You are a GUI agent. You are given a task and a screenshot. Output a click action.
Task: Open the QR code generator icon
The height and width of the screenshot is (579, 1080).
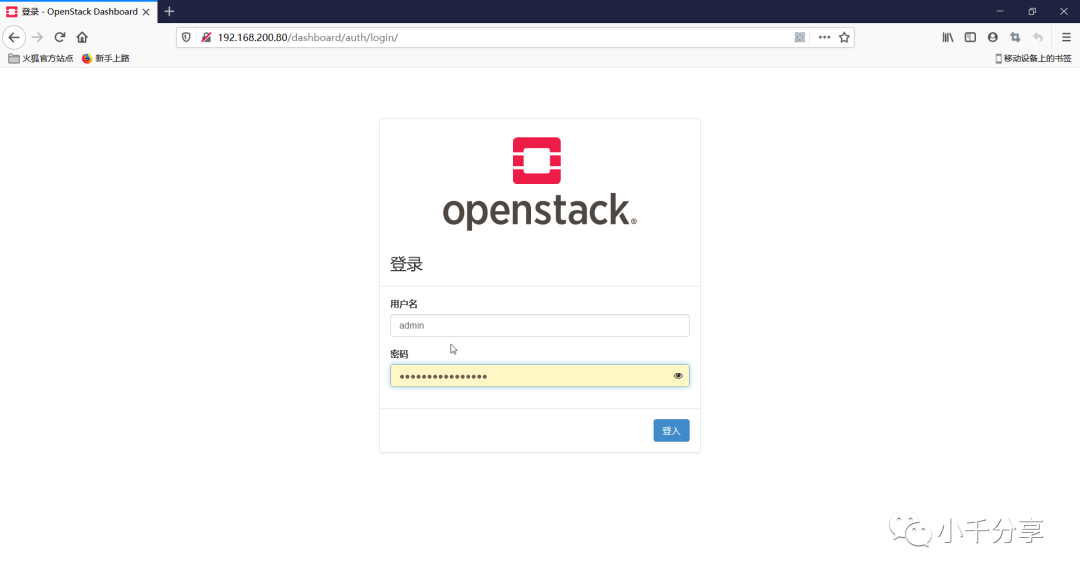(800, 37)
